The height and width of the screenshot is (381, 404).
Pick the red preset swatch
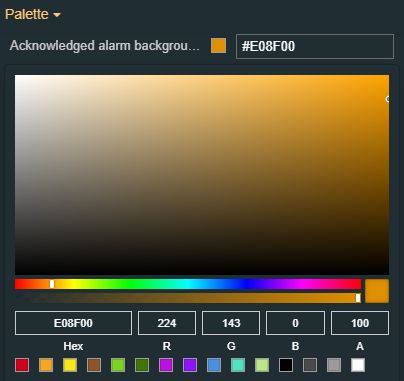click(x=22, y=365)
